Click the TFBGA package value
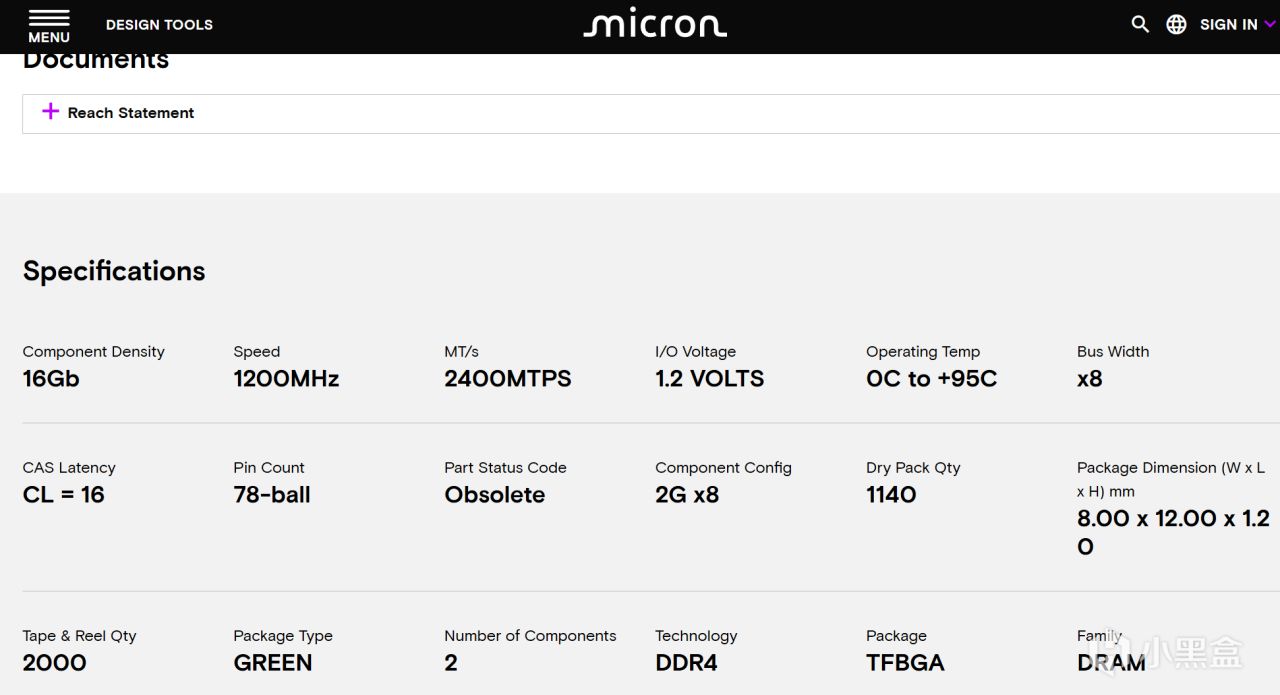Screen dimensions: 1280x695 [x=905, y=663]
